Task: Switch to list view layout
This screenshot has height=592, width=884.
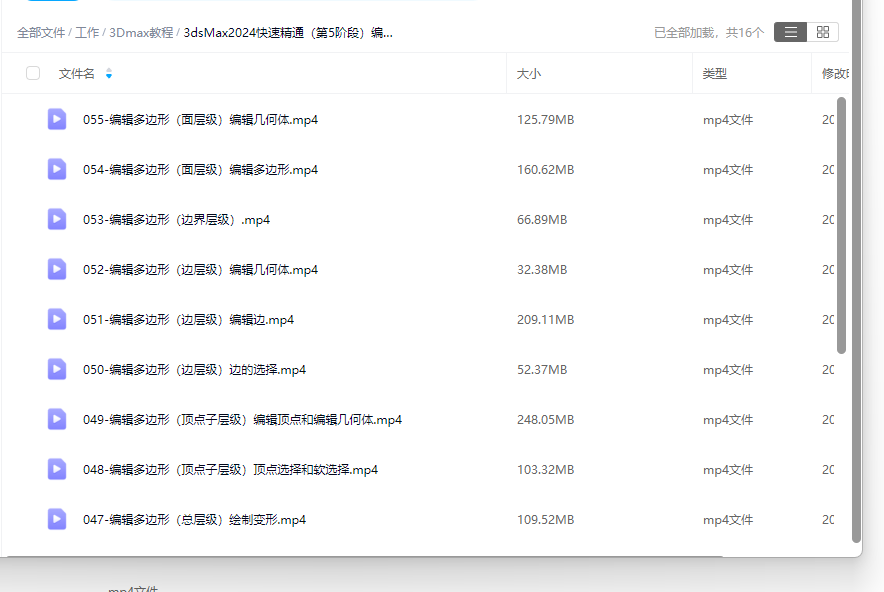Action: click(x=790, y=32)
